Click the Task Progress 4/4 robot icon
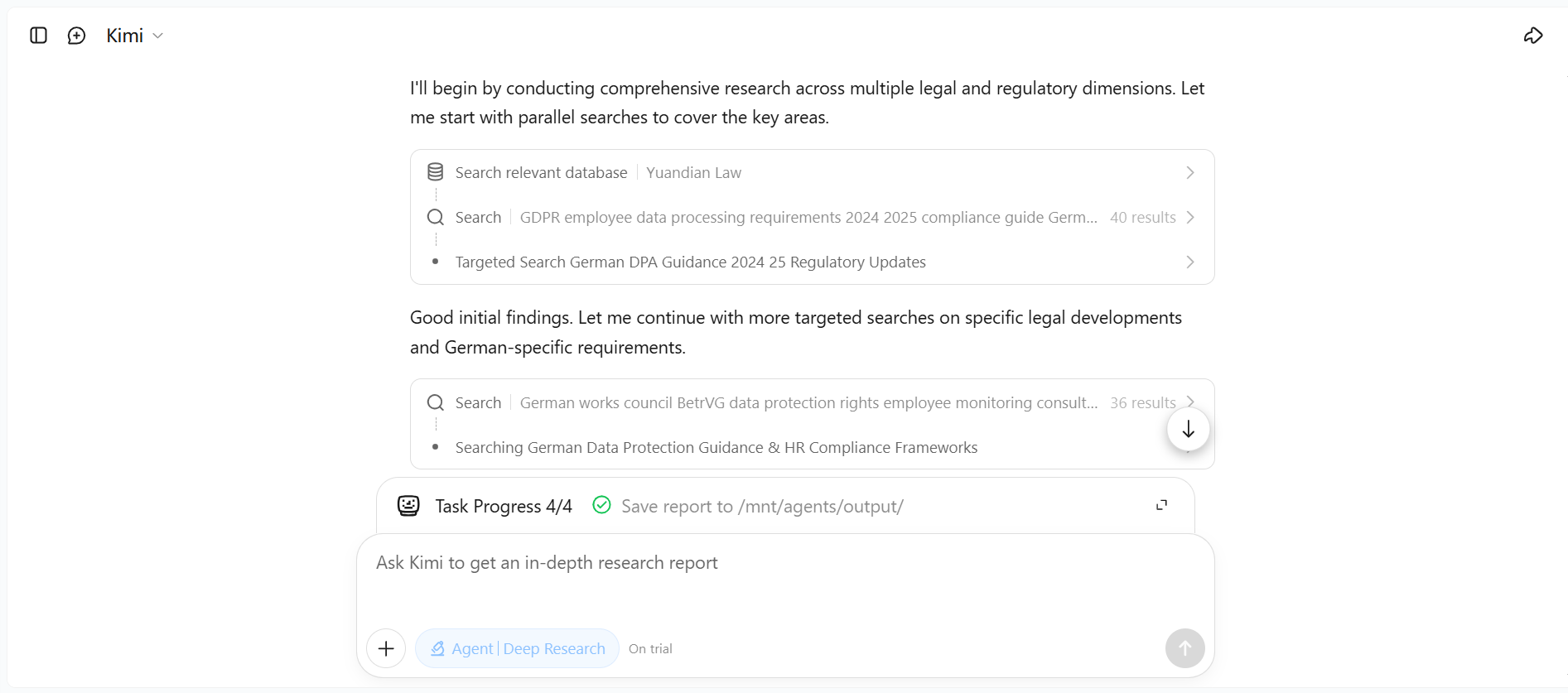Image resolution: width=1568 pixels, height=693 pixels. 408,506
